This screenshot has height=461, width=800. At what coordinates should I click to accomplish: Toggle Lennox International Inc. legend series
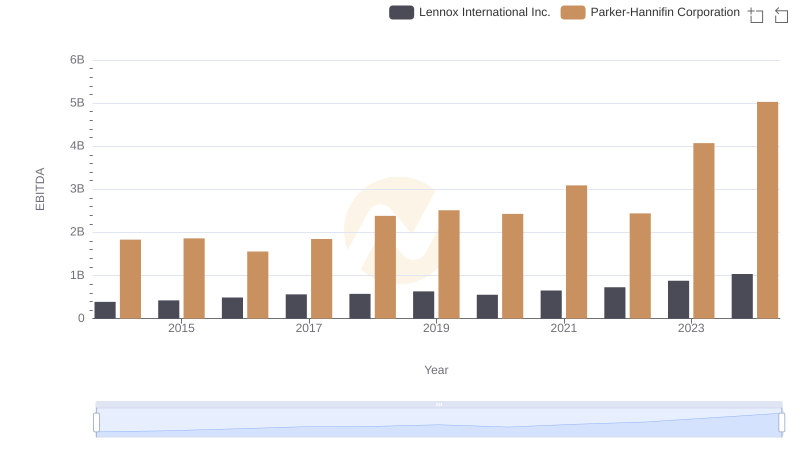(x=469, y=12)
